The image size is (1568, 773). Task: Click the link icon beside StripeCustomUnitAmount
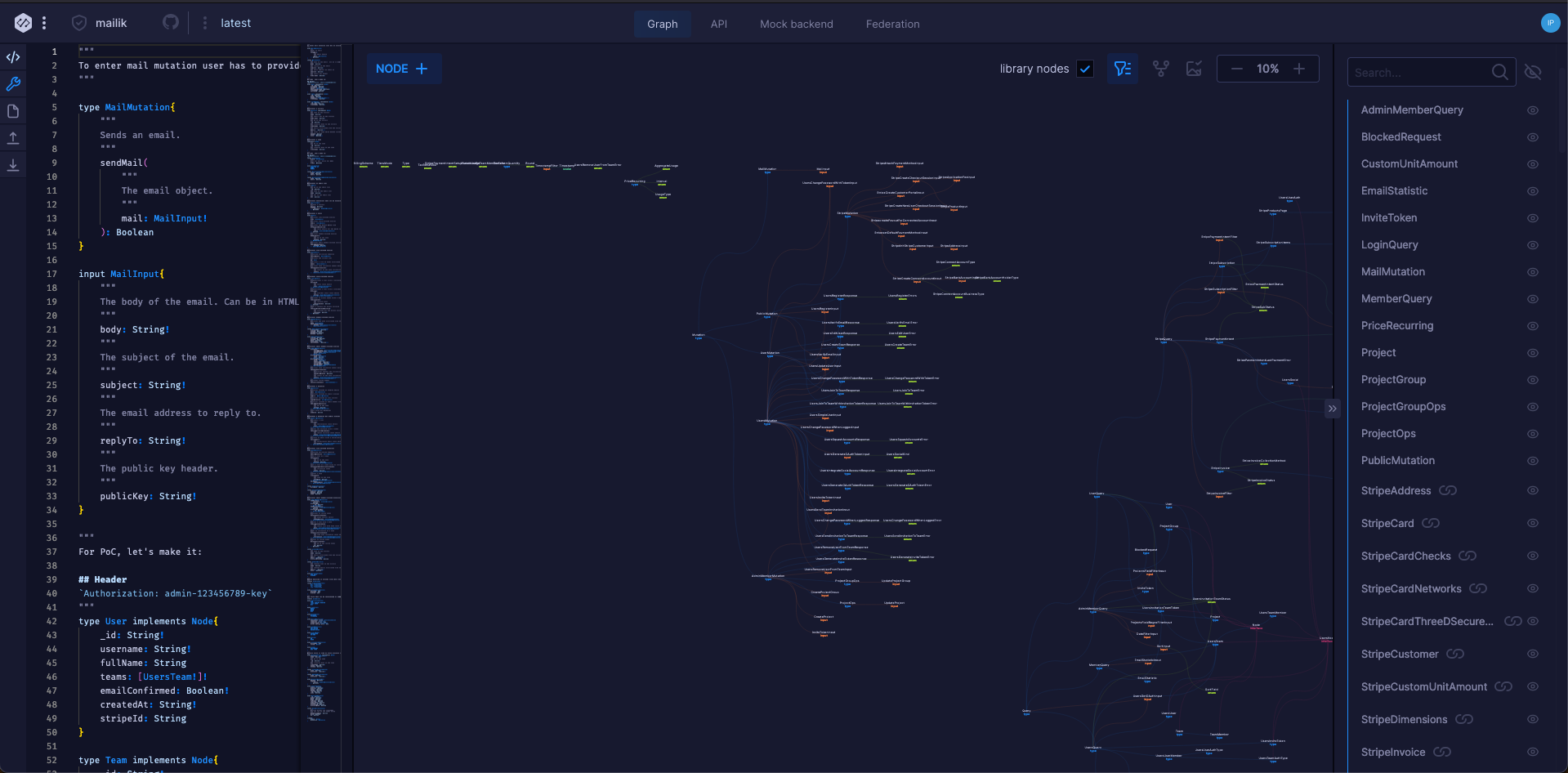point(1503,686)
